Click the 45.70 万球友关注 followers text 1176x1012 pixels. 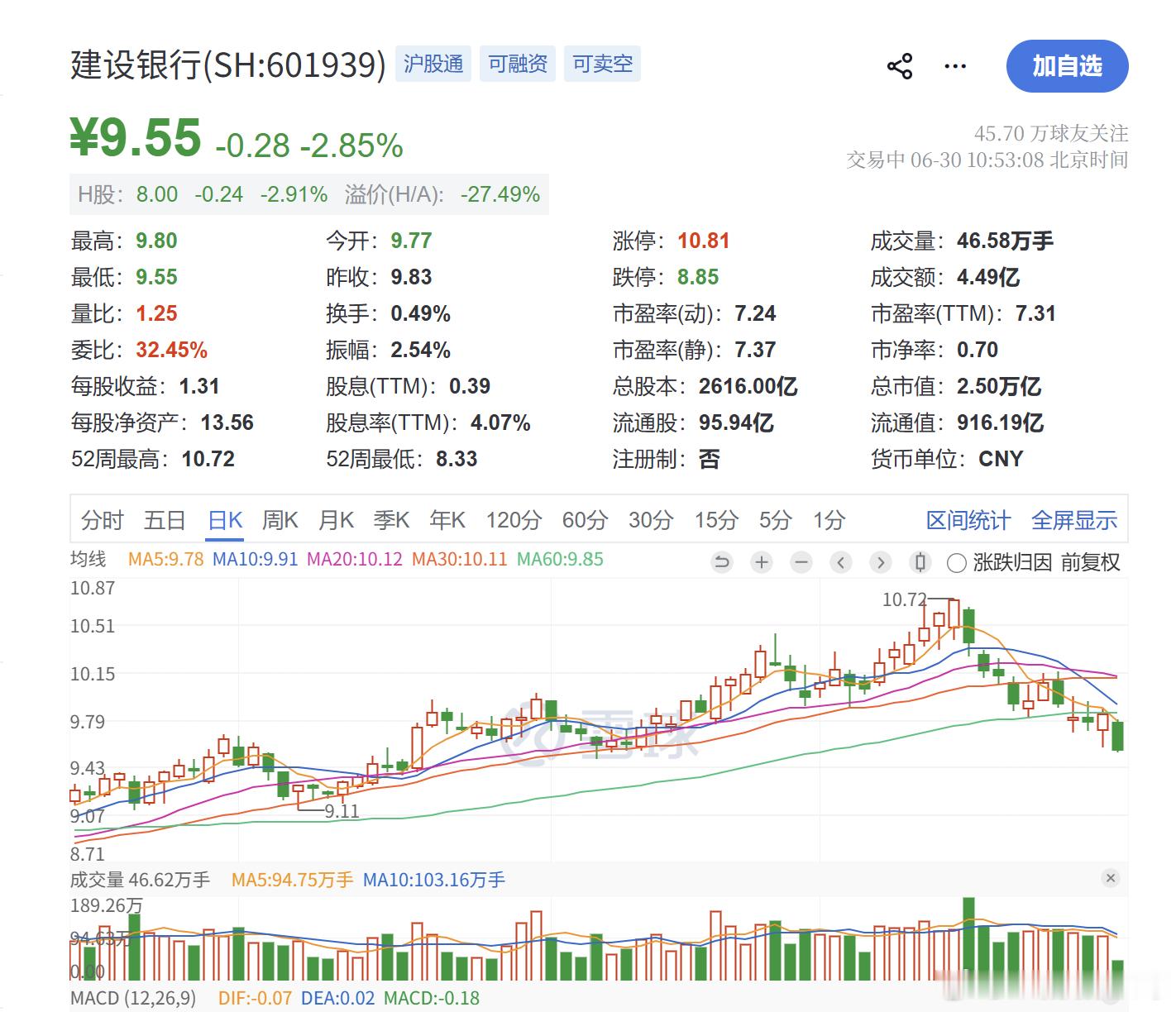(x=1051, y=133)
